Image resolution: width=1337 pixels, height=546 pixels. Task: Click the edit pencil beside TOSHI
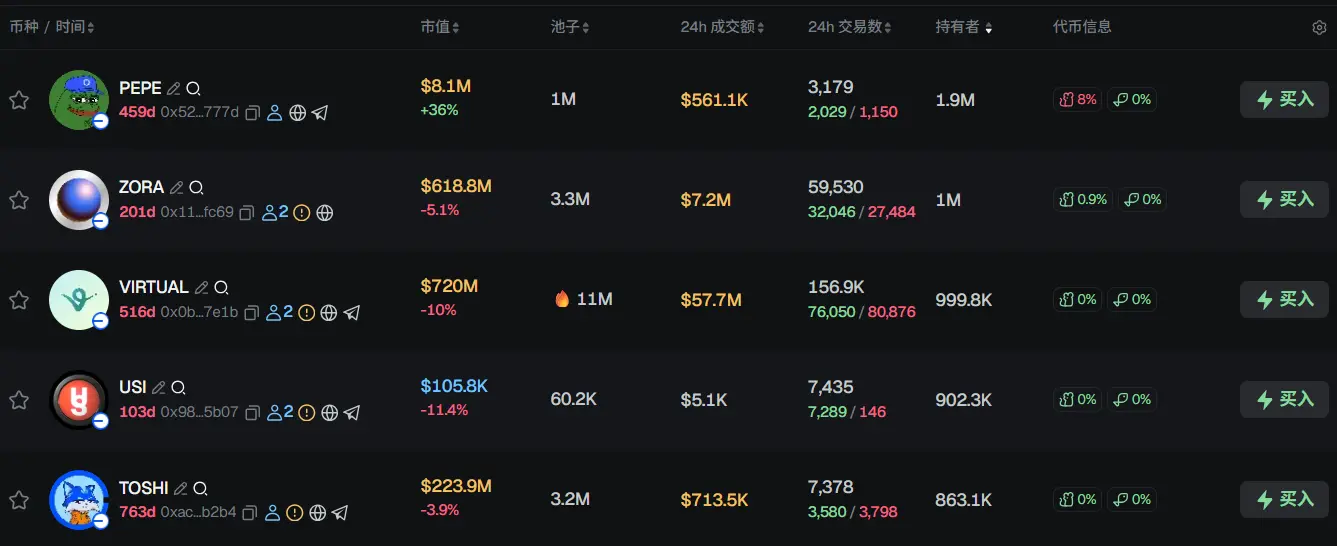point(180,488)
